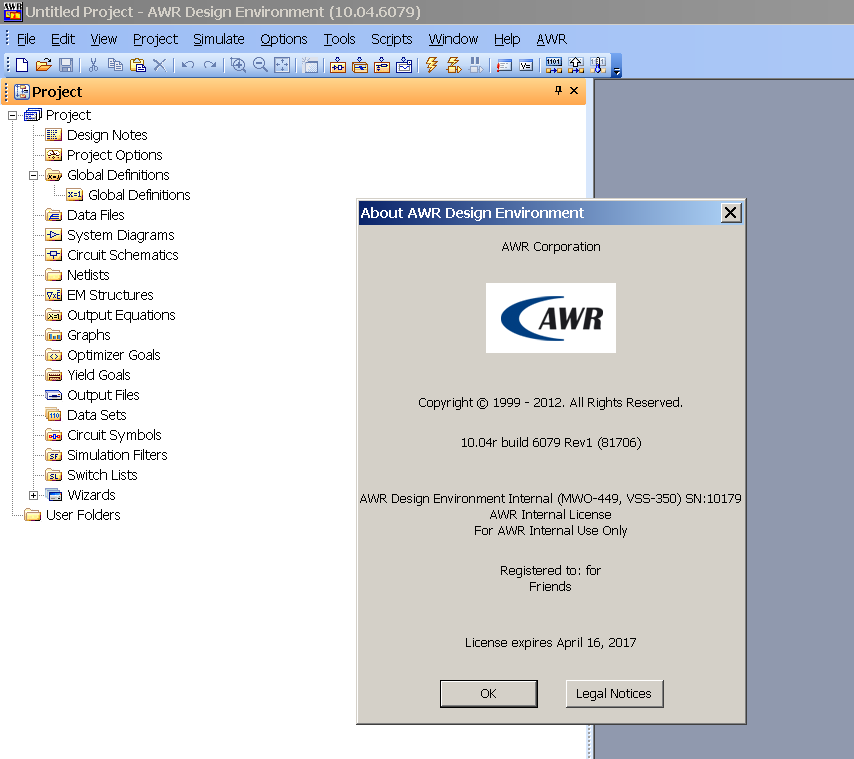Viewport: 854px width, 759px height.
Task: Click the New Project toolbar icon
Action: pyautogui.click(x=22, y=65)
